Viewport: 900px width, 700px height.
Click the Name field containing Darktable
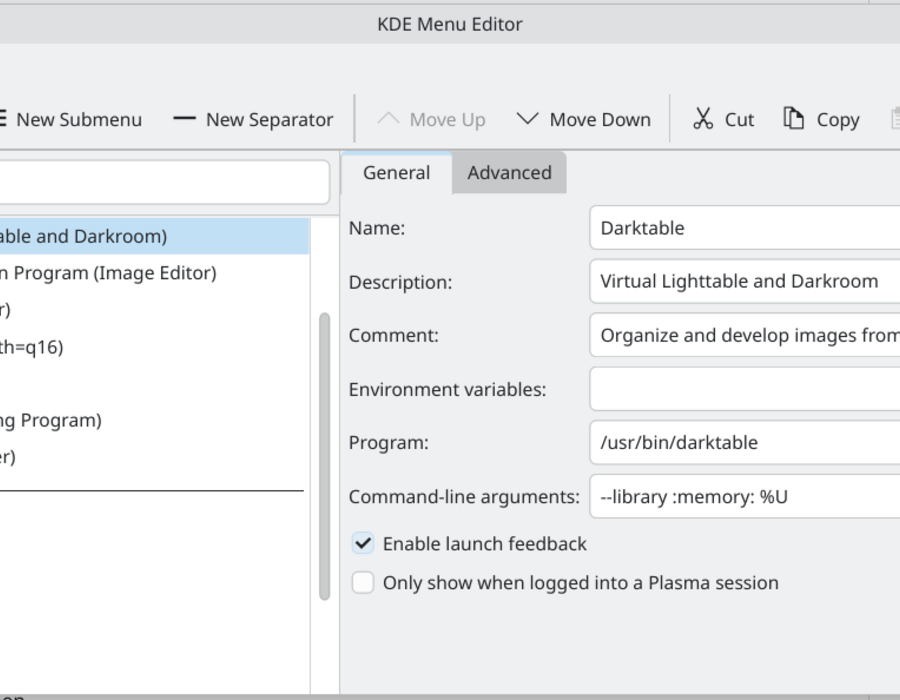[x=745, y=228]
